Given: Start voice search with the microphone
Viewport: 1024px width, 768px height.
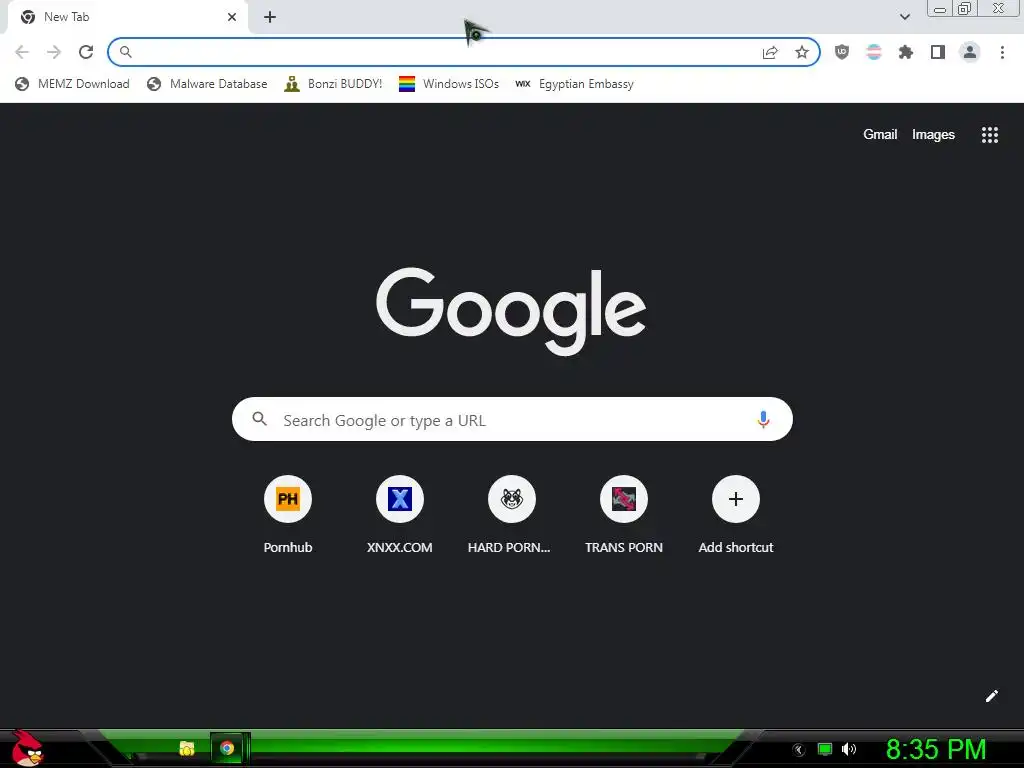Looking at the screenshot, I should point(763,419).
